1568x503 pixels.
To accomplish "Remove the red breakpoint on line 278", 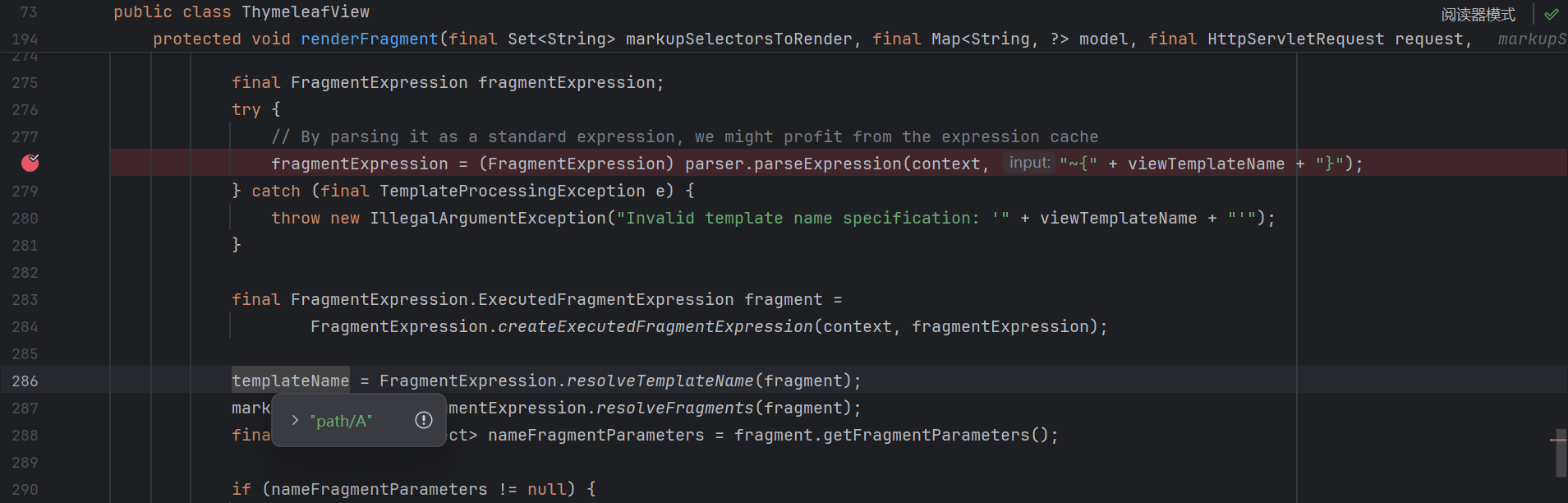I will click(30, 163).
